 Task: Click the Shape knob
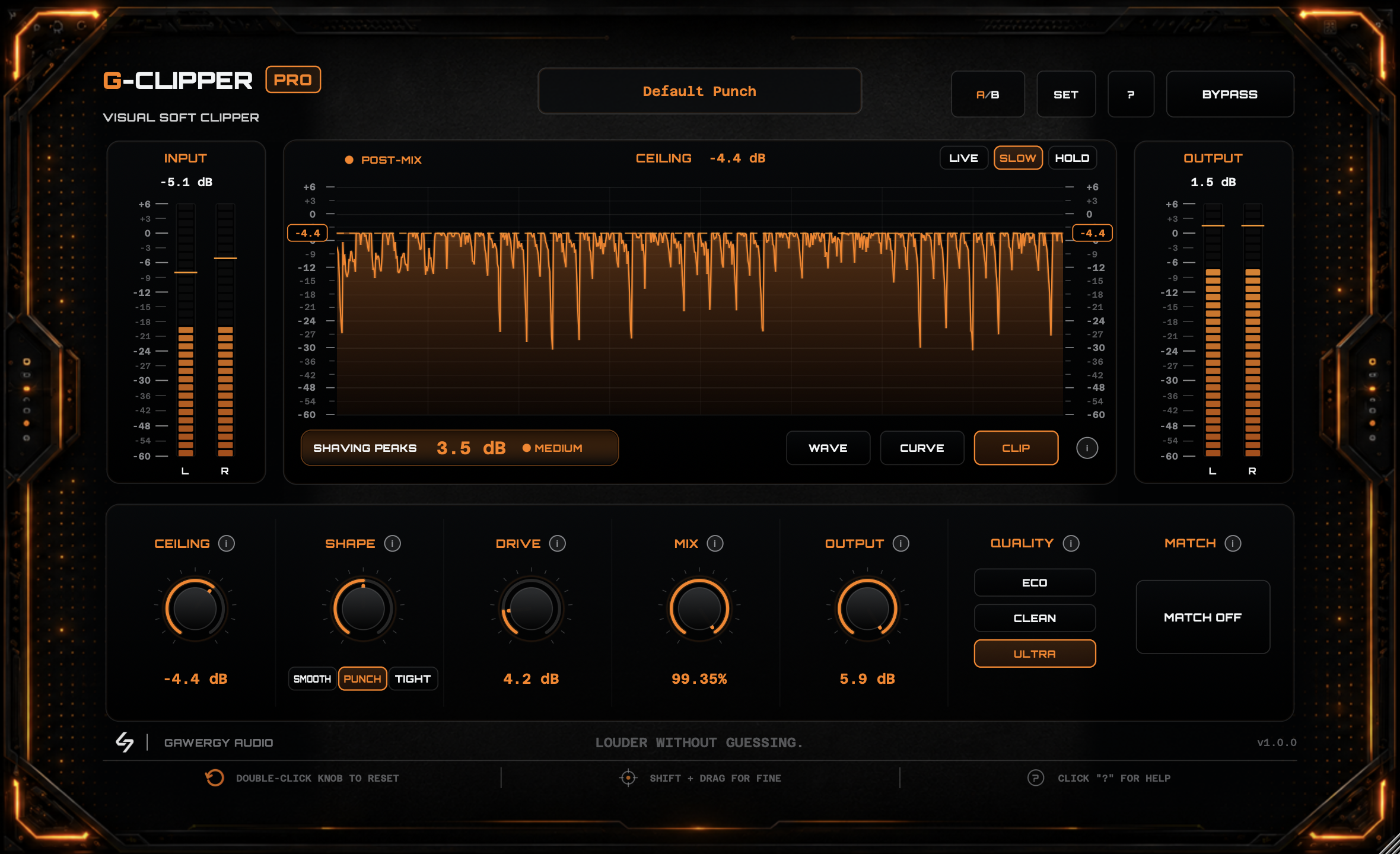tap(363, 608)
